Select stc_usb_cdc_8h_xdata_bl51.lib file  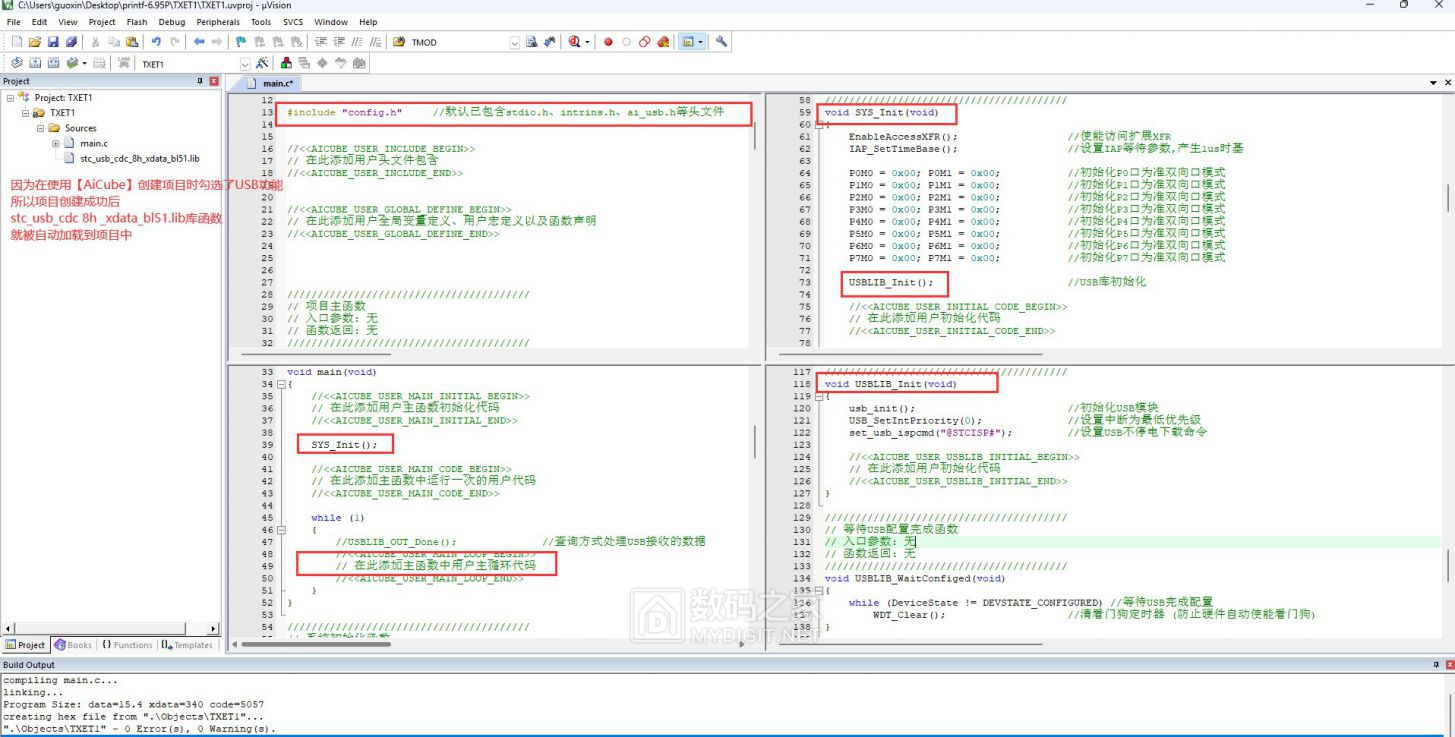[139, 158]
